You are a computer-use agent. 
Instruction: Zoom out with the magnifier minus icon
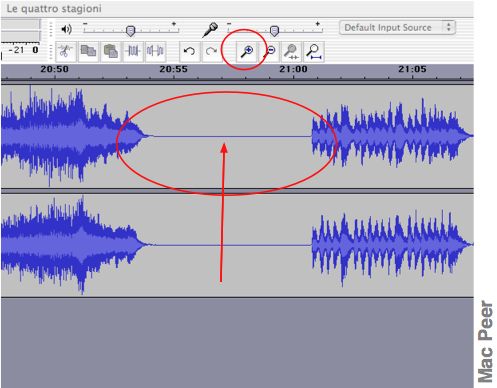pos(270,51)
